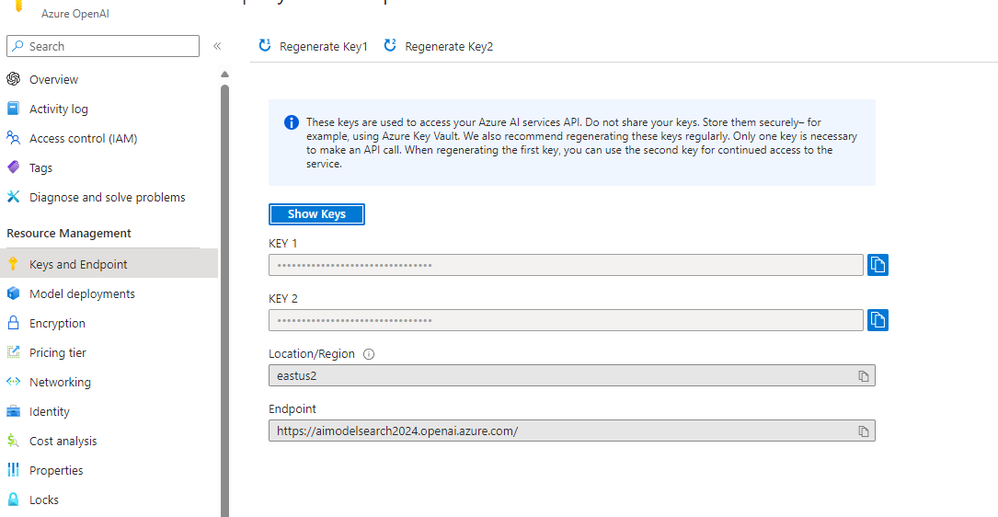The height and width of the screenshot is (517, 998).
Task: Copy the Endpoint URL
Action: [x=864, y=431]
